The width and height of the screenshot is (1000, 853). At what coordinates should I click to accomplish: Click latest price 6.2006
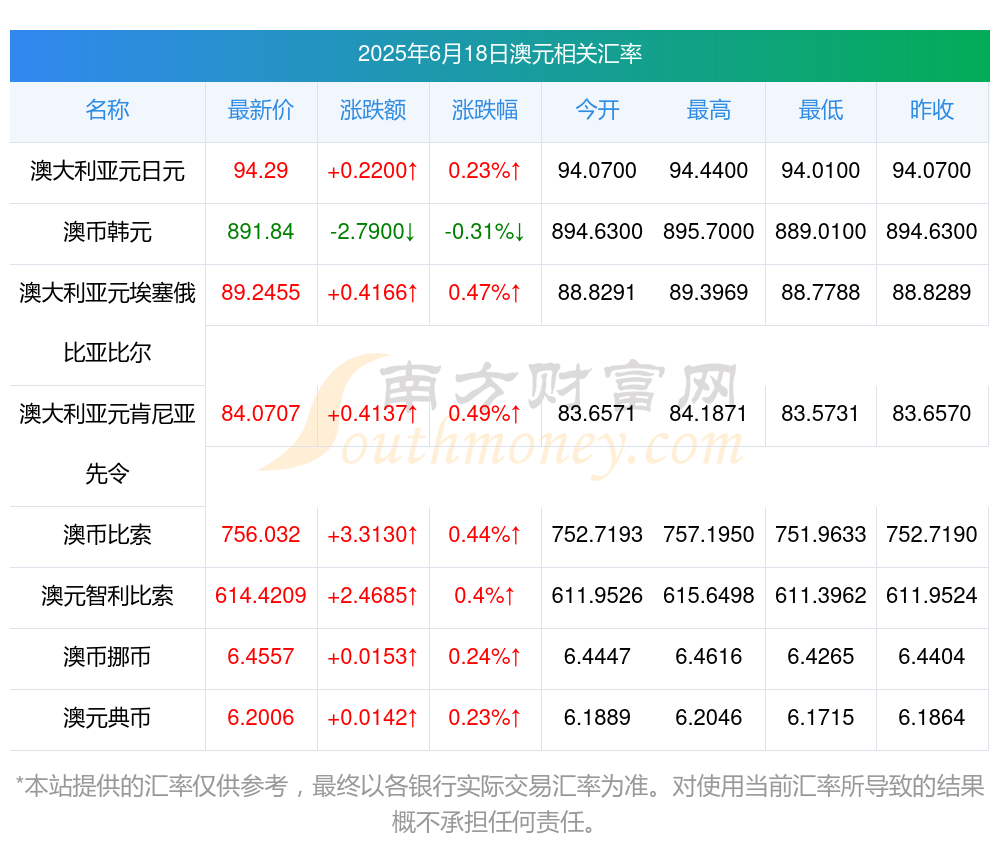(x=261, y=718)
